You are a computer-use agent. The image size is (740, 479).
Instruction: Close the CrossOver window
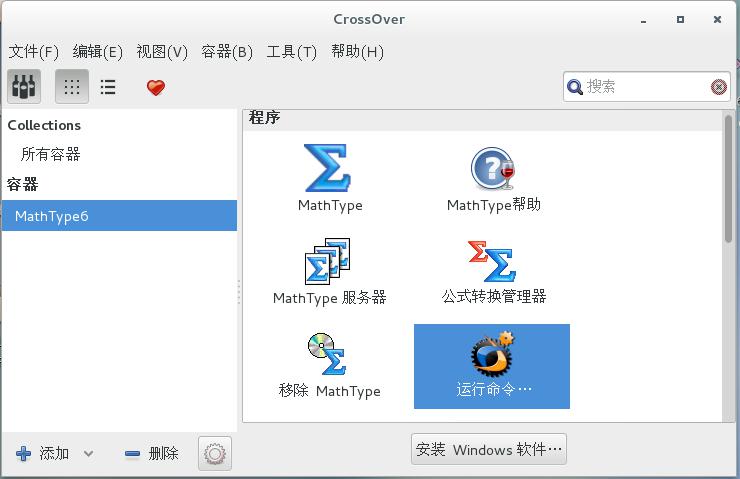(717, 20)
